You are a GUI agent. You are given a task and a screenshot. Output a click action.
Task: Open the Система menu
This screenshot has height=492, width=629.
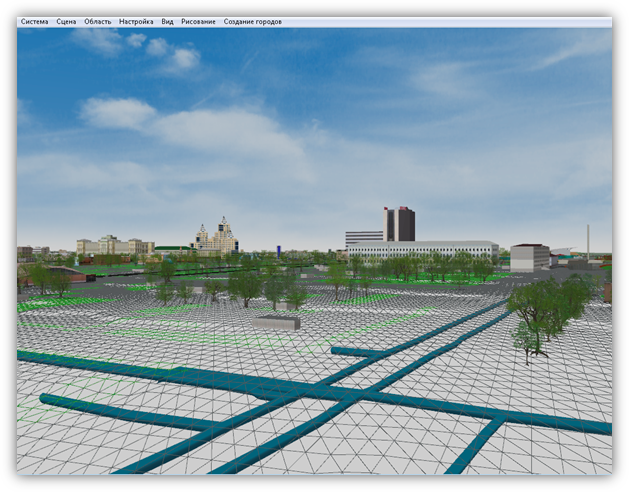(34, 21)
